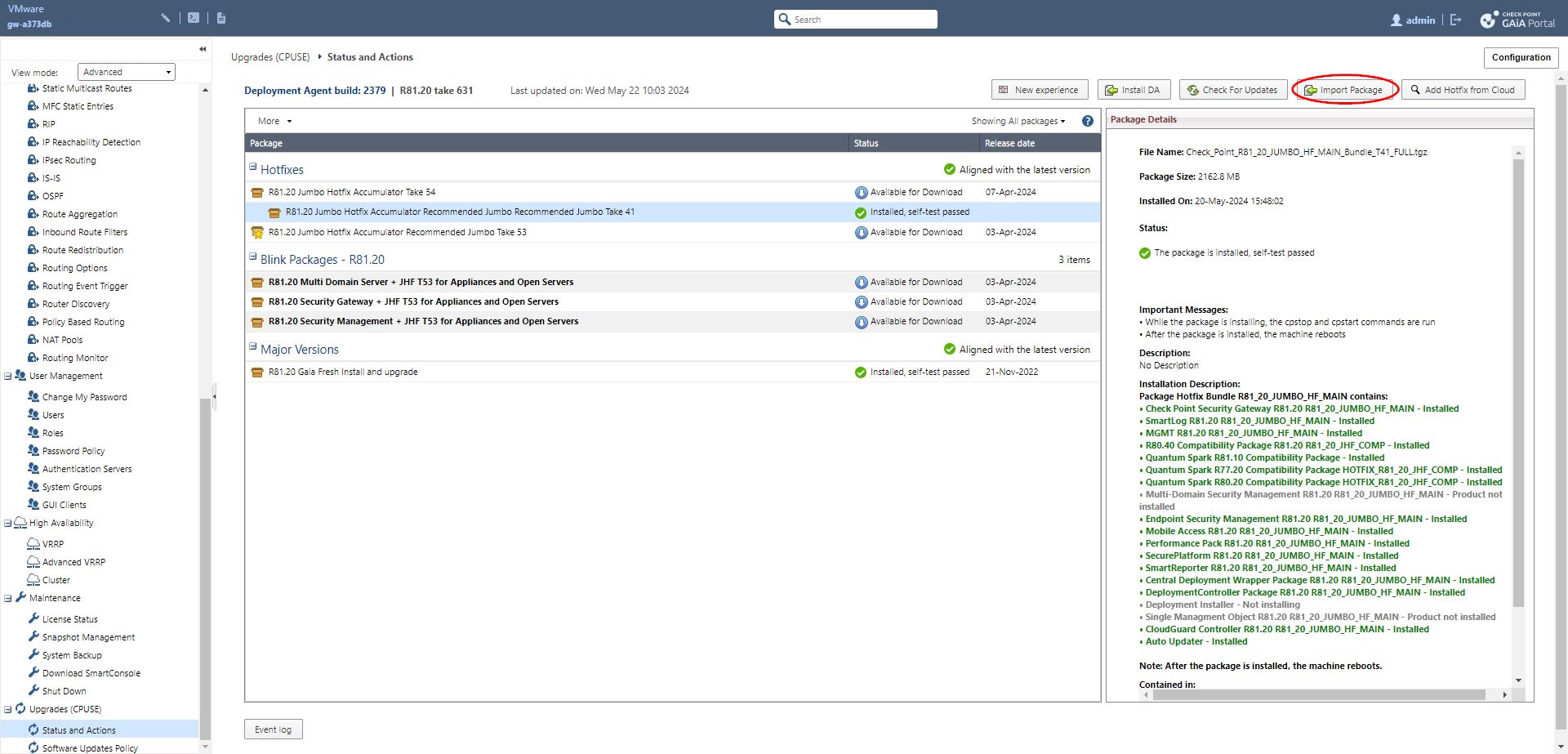Open the View mode Advanced dropdown
This screenshot has height=754, width=1568.
[x=127, y=72]
